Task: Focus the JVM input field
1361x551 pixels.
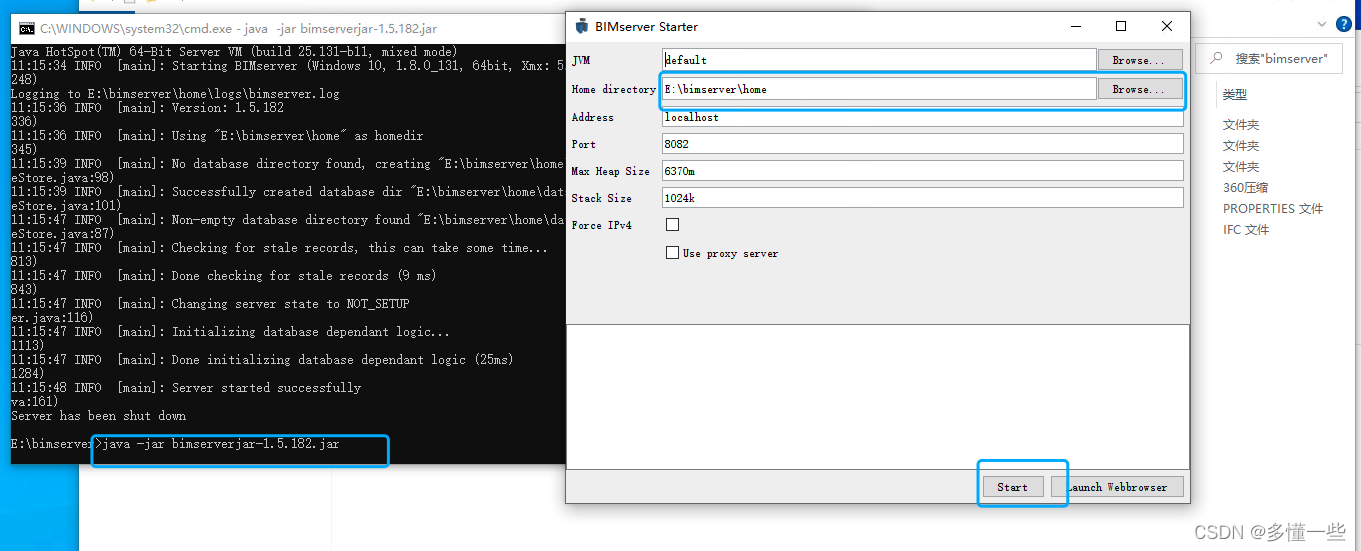Action: click(879, 60)
